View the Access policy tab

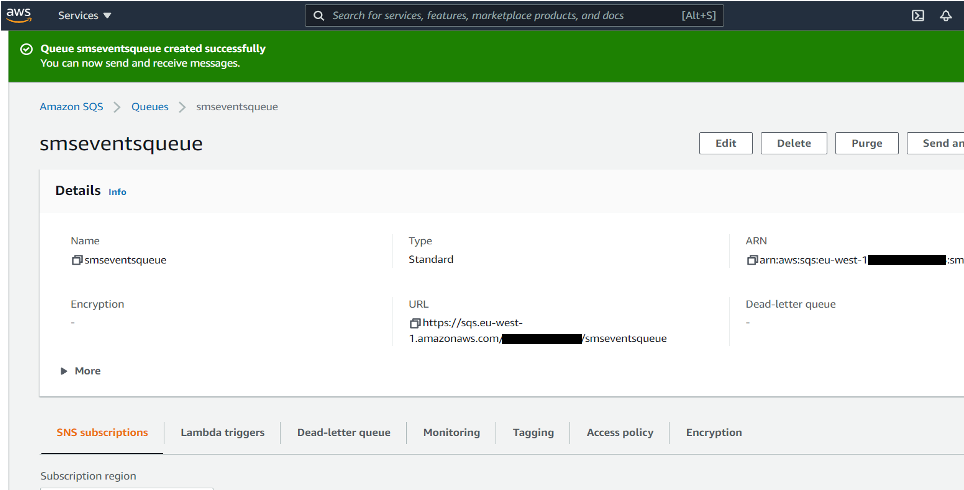pyautogui.click(x=620, y=432)
